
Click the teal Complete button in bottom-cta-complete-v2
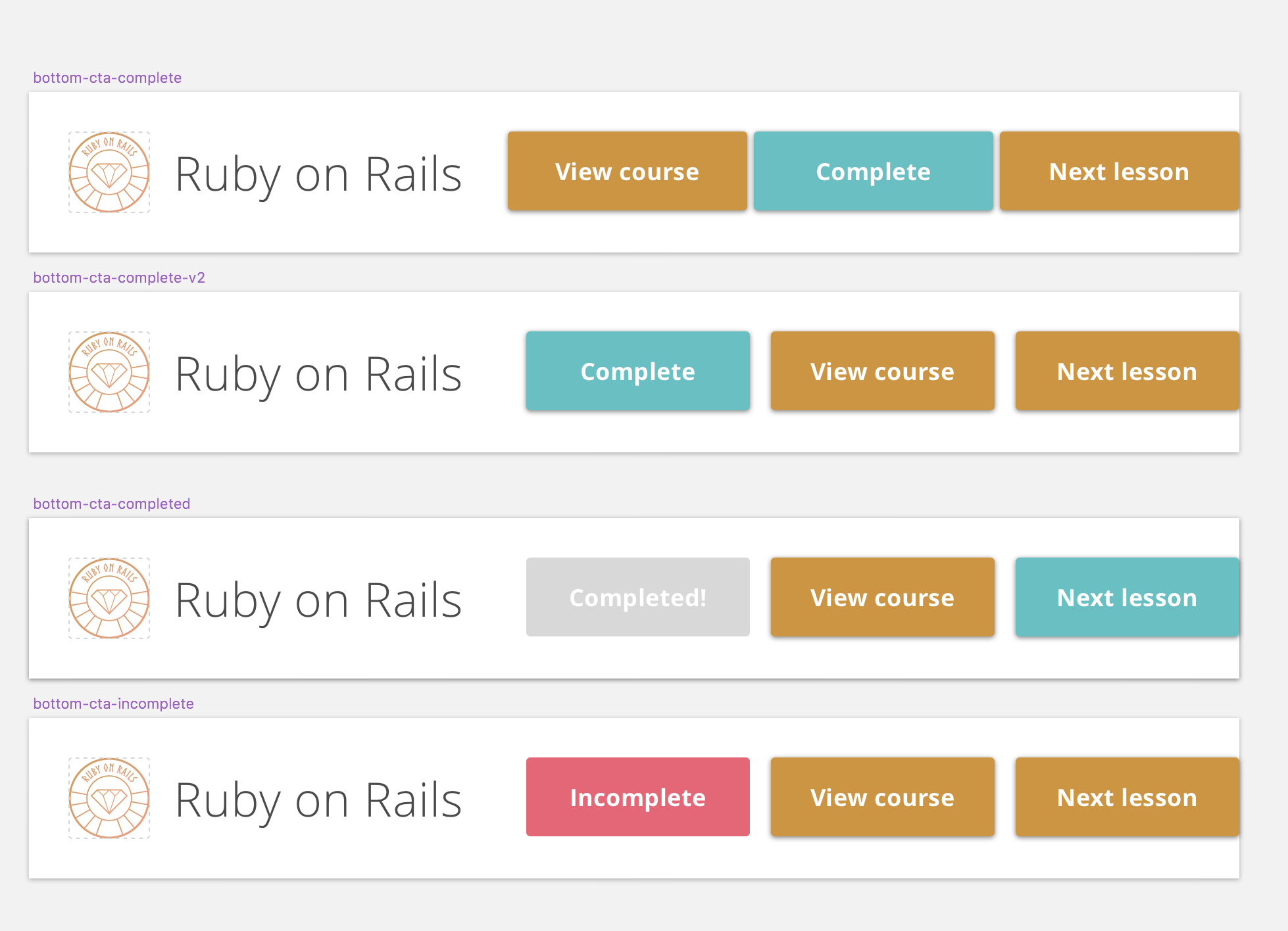637,371
